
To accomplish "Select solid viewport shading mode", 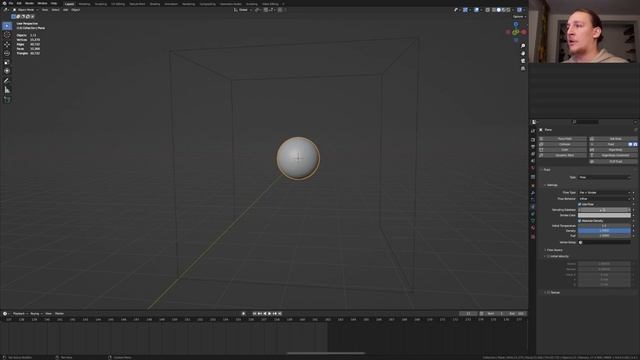I will click(x=498, y=10).
